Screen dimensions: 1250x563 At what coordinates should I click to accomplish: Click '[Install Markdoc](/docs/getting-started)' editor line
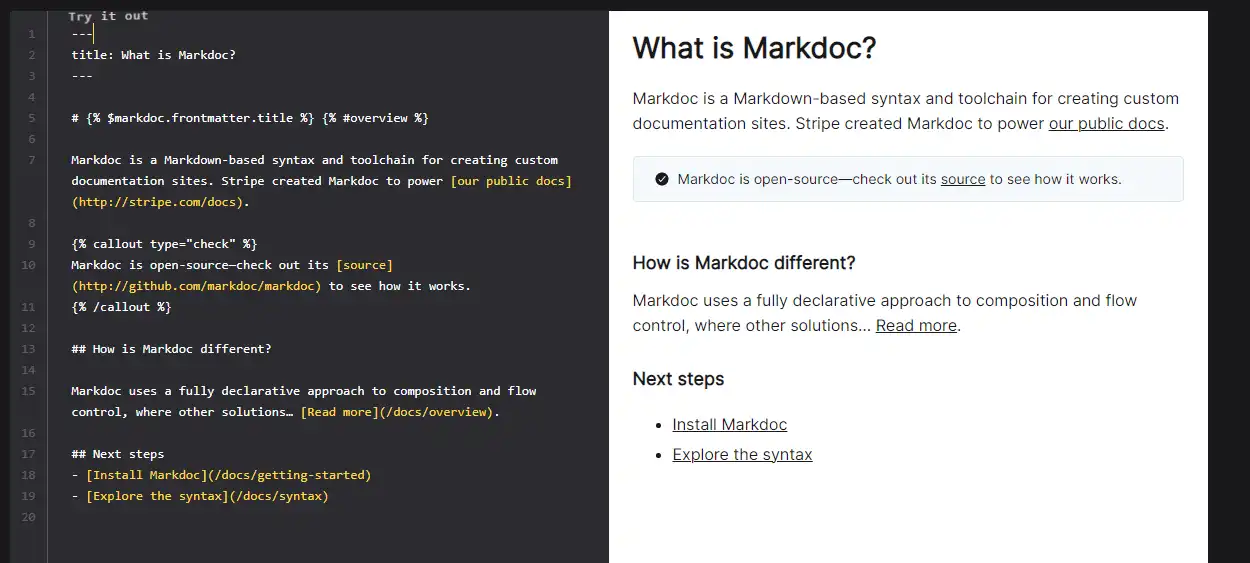pos(221,475)
